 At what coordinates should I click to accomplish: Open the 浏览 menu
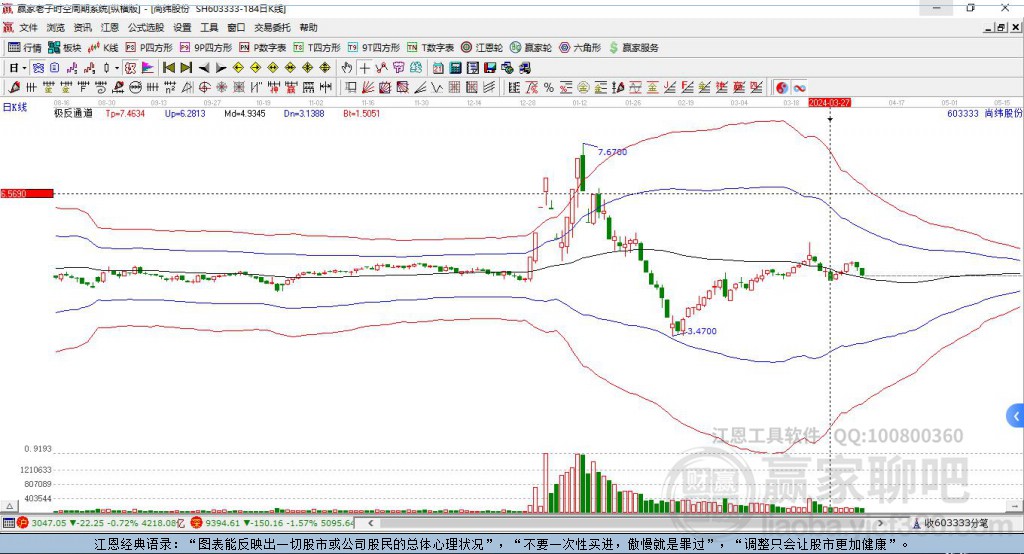click(x=56, y=27)
